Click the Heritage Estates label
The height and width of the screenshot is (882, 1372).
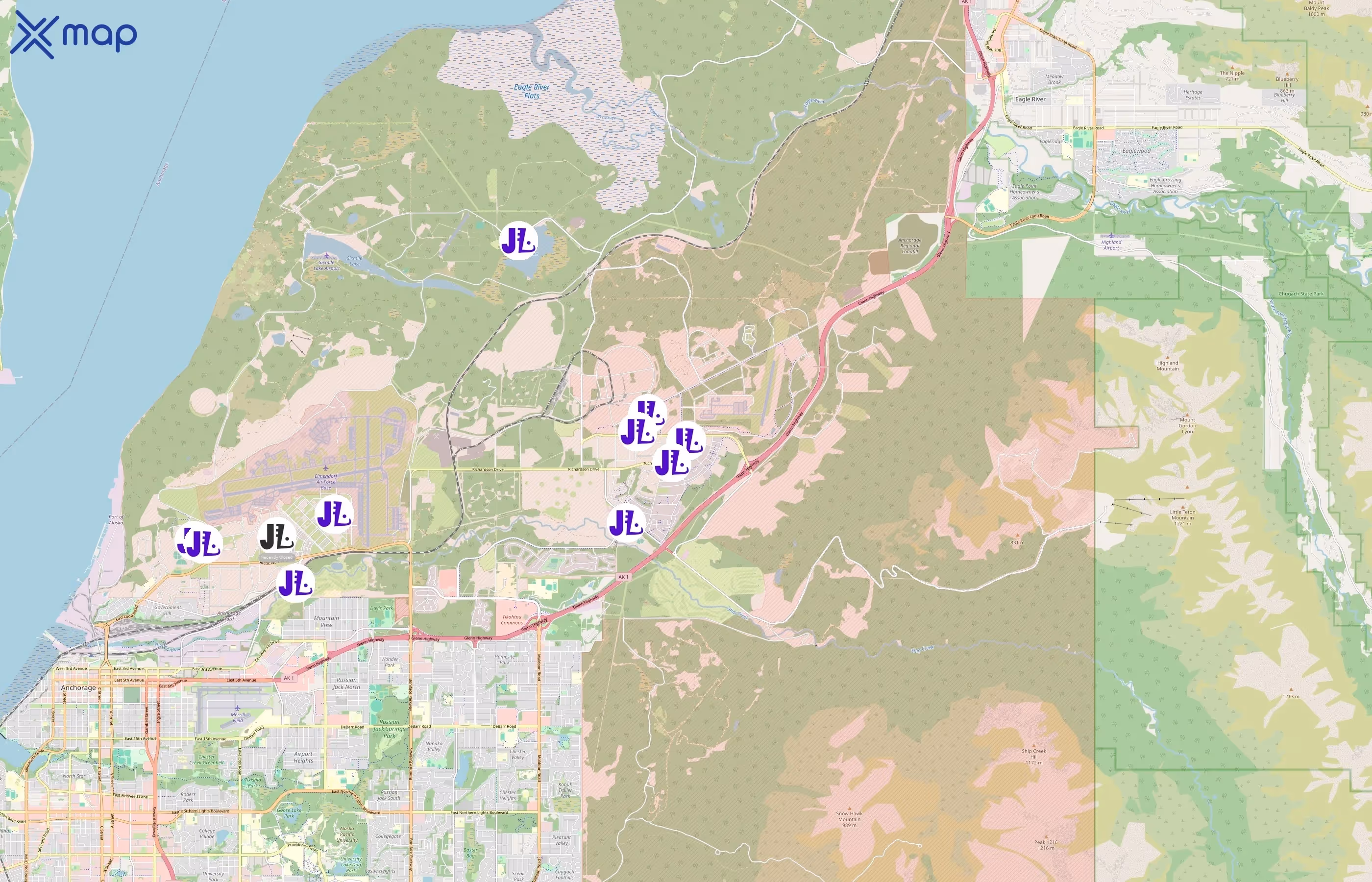(1193, 95)
